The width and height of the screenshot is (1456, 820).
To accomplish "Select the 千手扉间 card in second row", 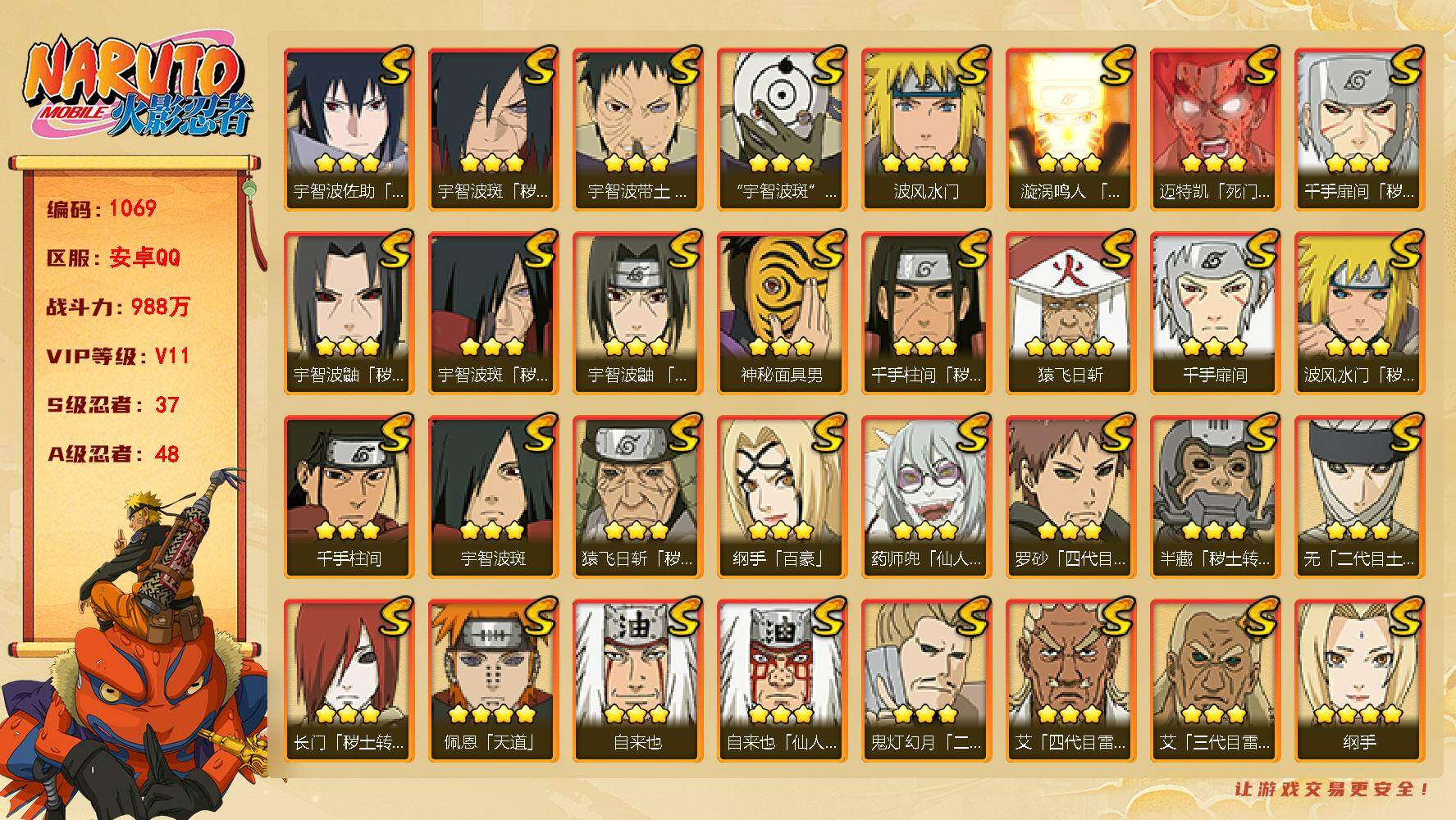I will 1215,312.
